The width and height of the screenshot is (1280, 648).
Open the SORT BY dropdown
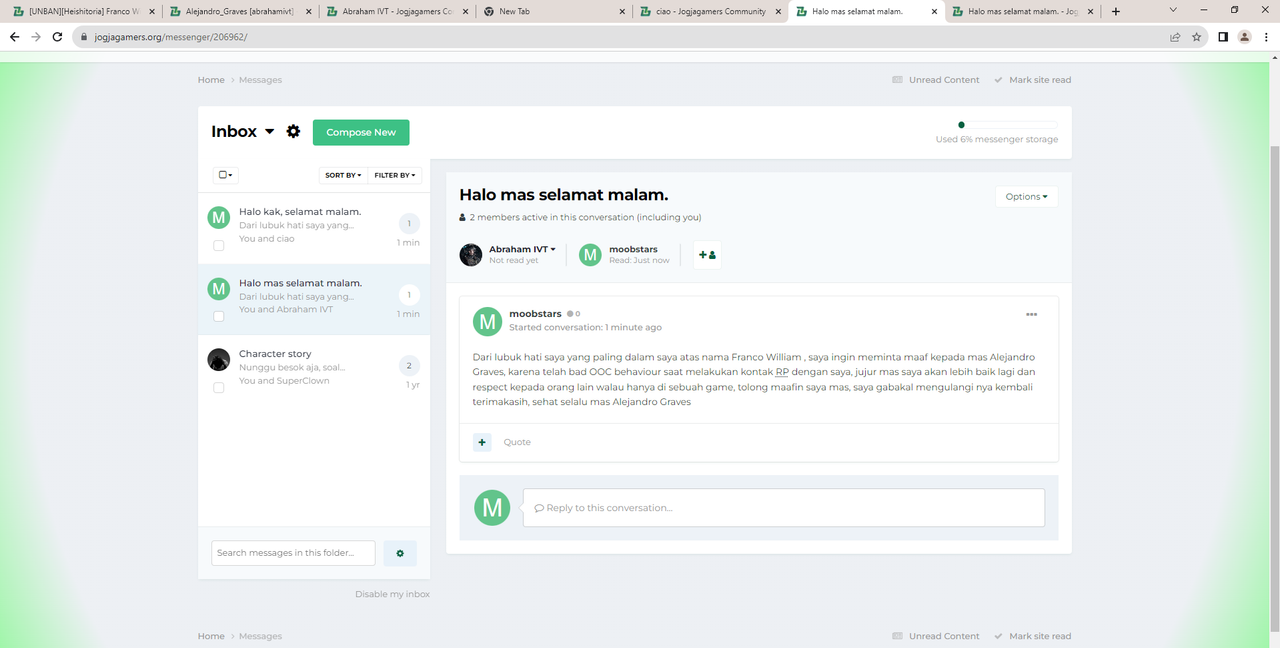point(343,175)
